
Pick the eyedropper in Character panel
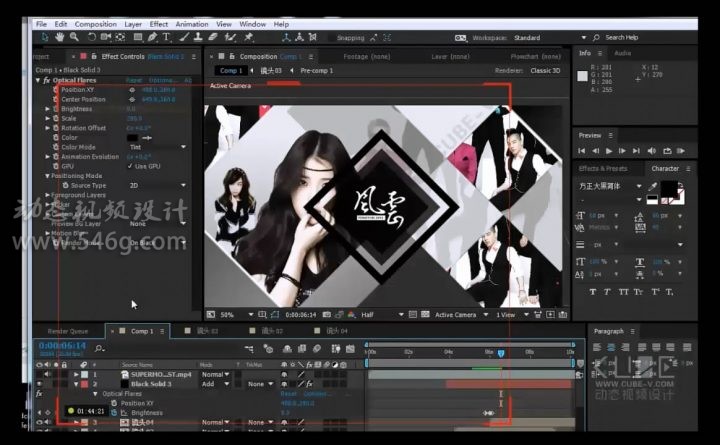pos(653,186)
